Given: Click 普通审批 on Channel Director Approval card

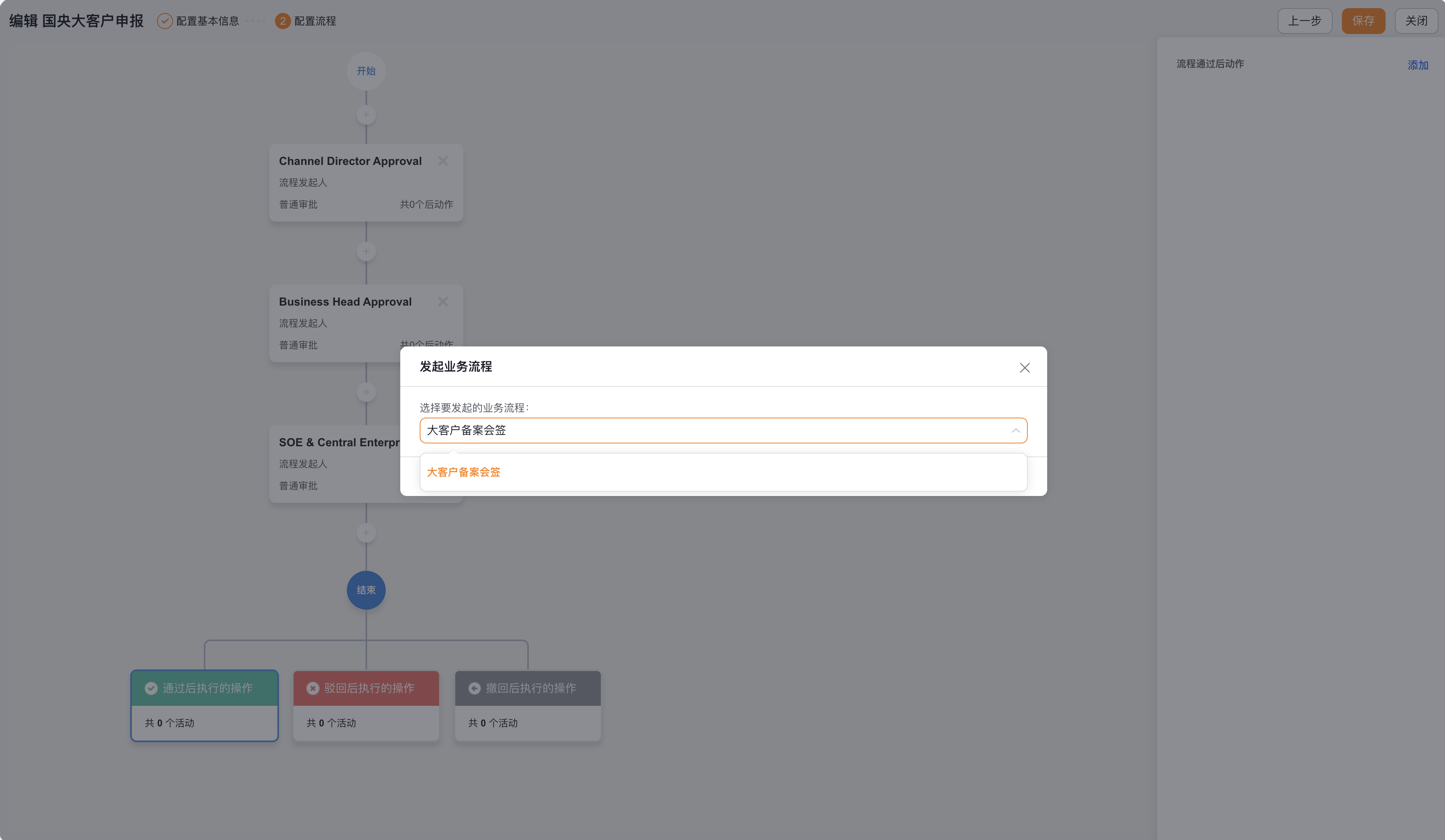Looking at the screenshot, I should [298, 205].
